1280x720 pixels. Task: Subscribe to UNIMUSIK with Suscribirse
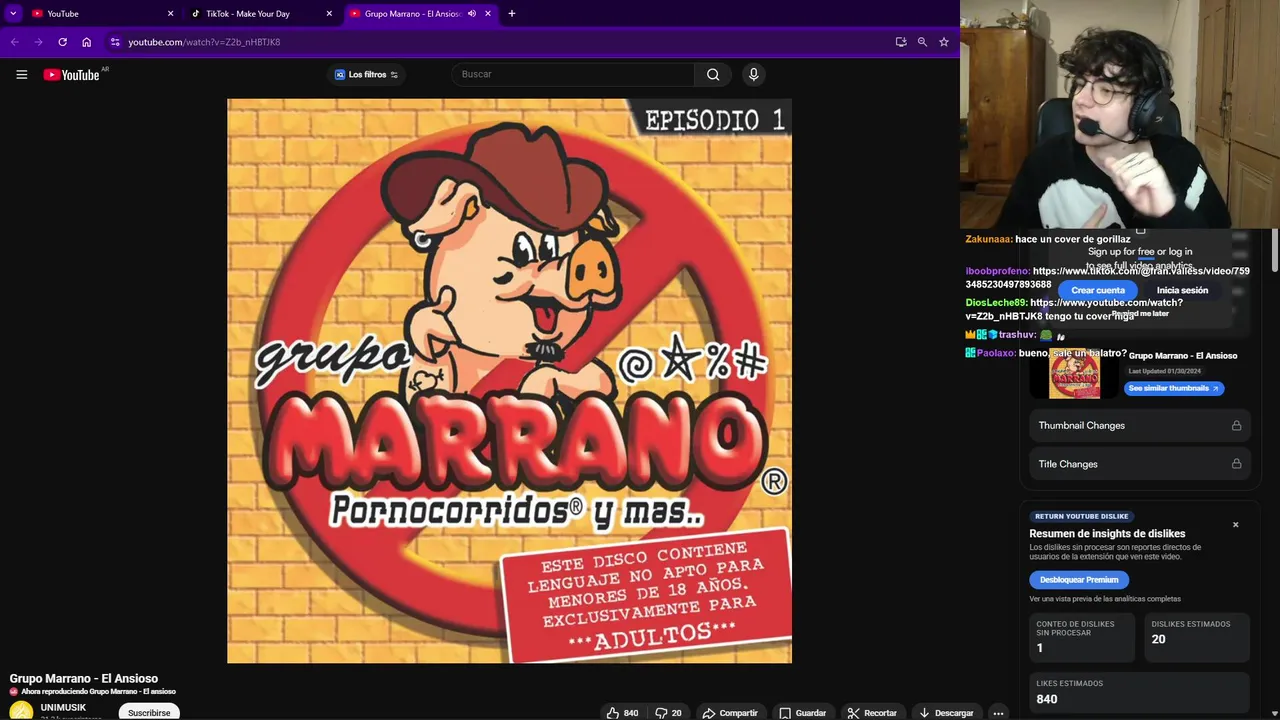click(x=149, y=713)
